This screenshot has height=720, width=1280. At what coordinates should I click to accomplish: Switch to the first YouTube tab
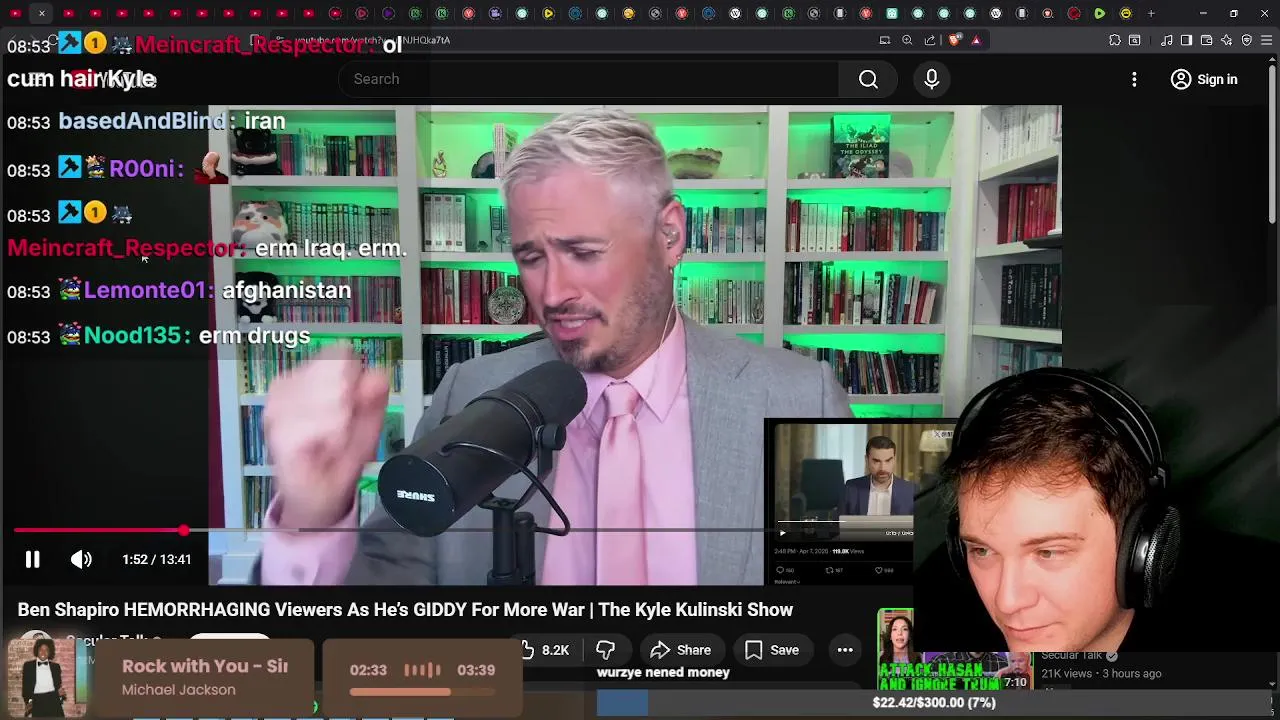15,13
